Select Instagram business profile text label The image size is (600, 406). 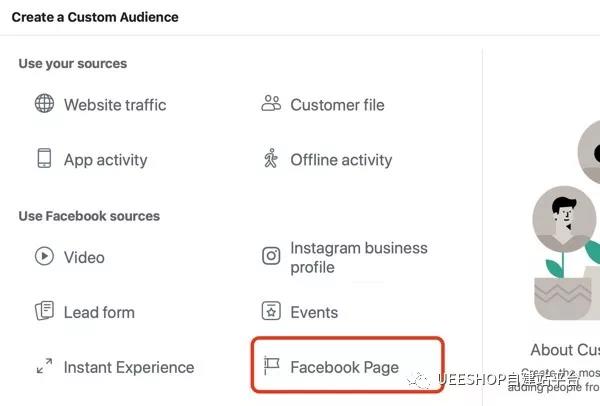(358, 257)
